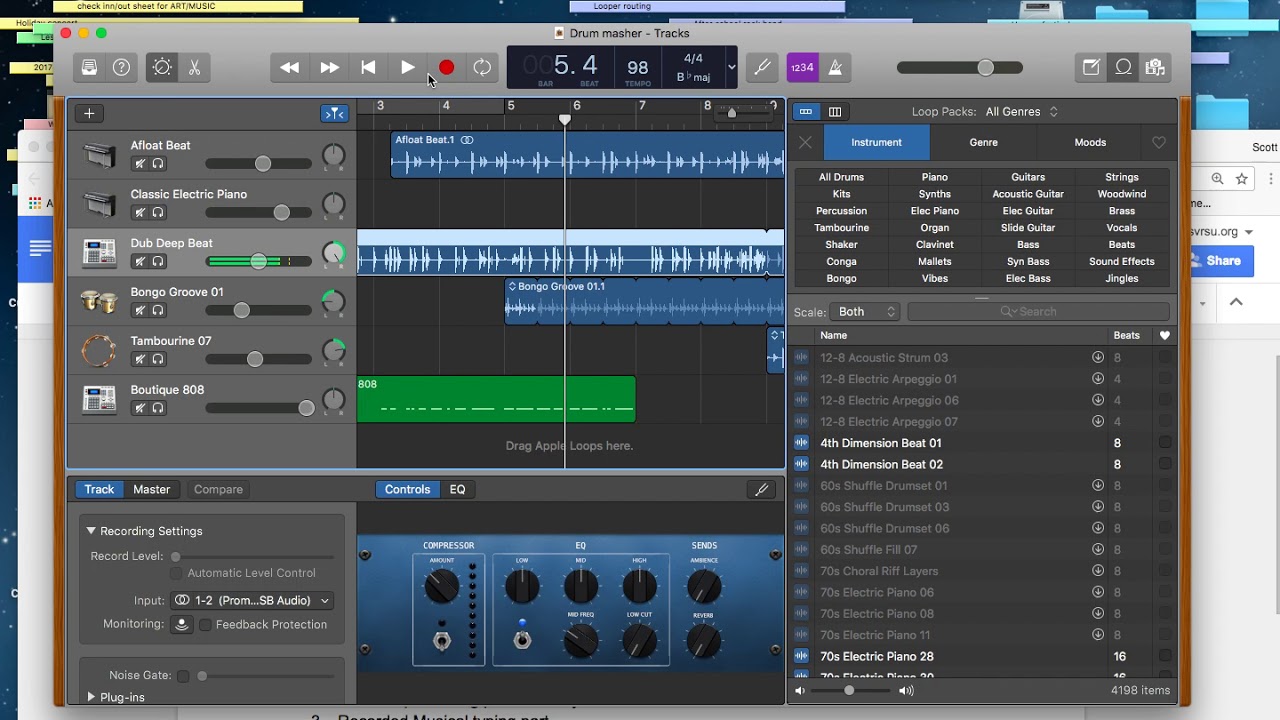Open the Library panel icon
Viewport: 1280px width, 720px height.
click(90, 67)
